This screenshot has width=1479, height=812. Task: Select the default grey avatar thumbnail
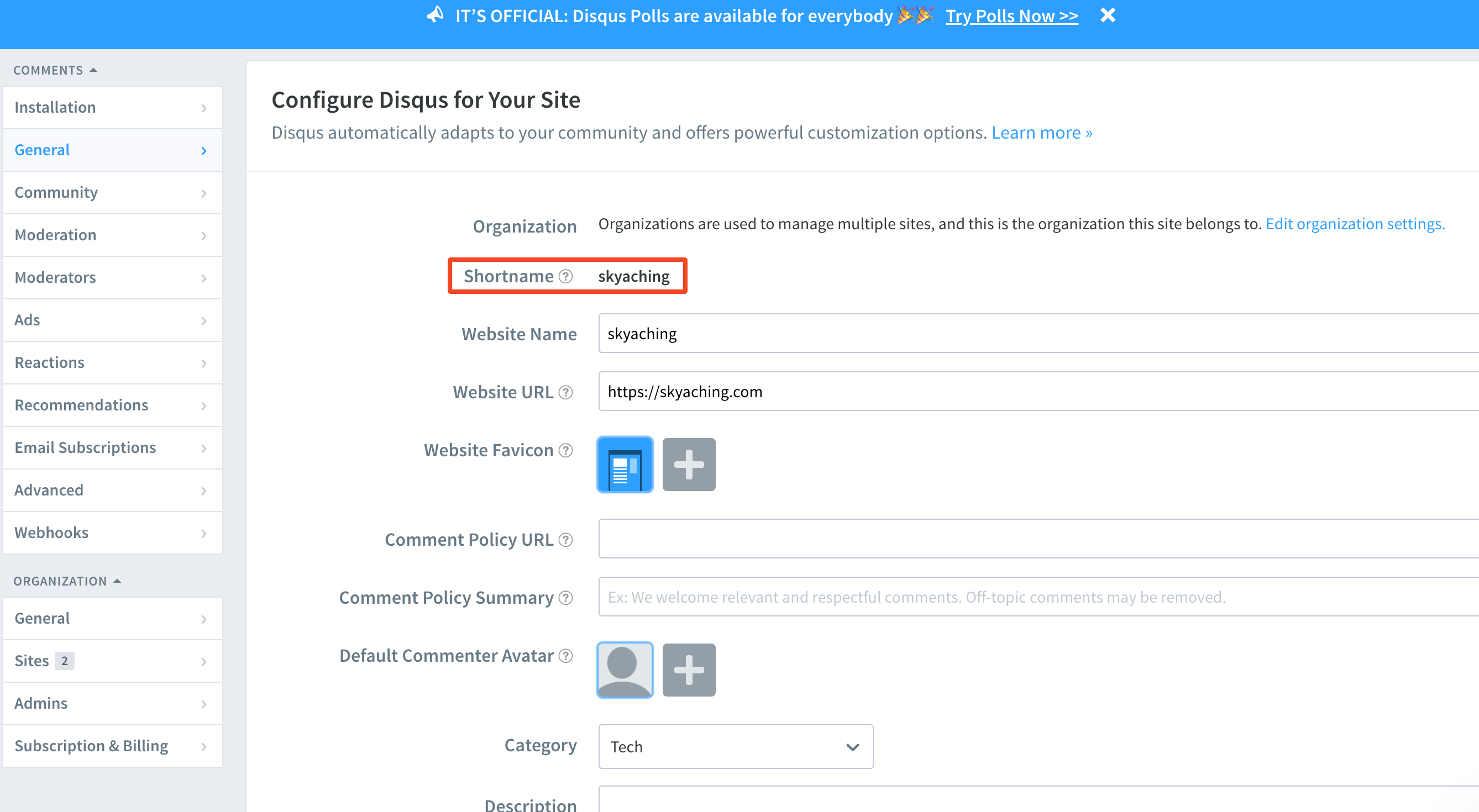click(625, 669)
